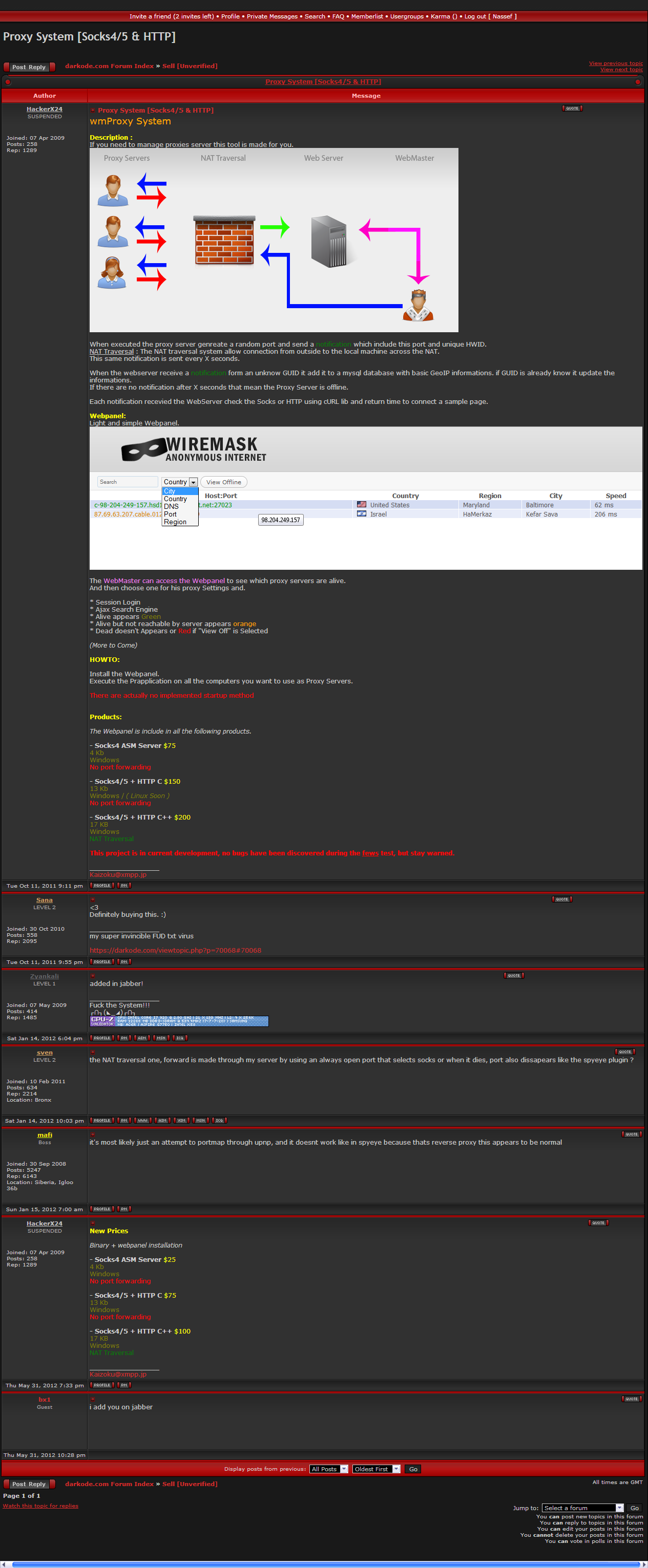Open the Select a forum dropdown
The height and width of the screenshot is (1568, 648).
583,1508
